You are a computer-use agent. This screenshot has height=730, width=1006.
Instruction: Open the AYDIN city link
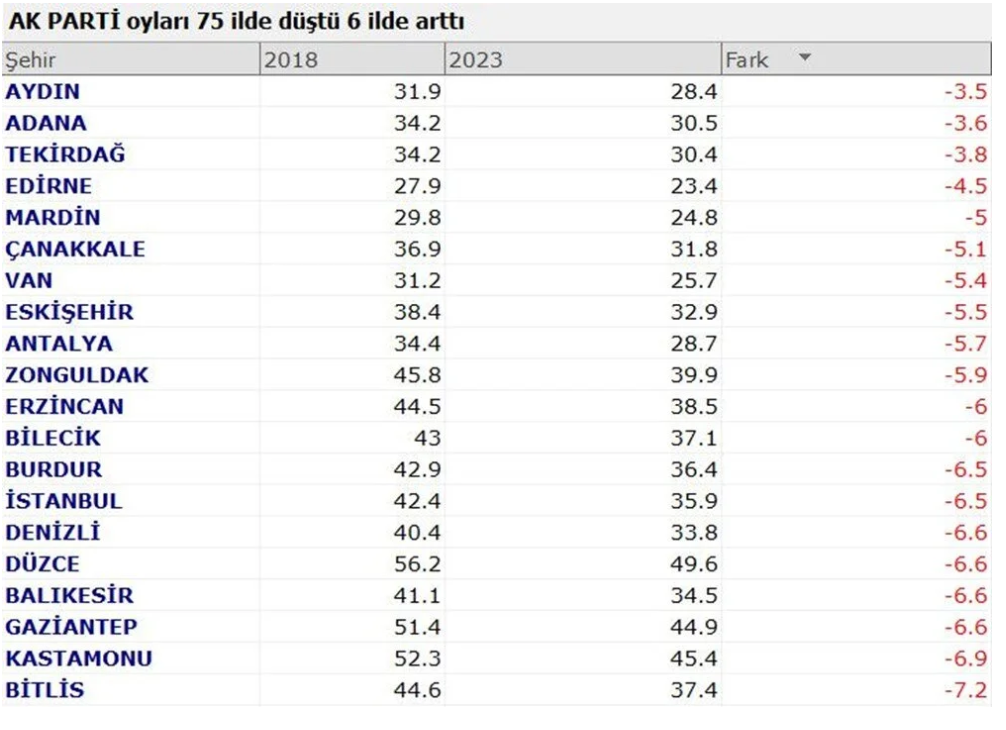tap(43, 92)
